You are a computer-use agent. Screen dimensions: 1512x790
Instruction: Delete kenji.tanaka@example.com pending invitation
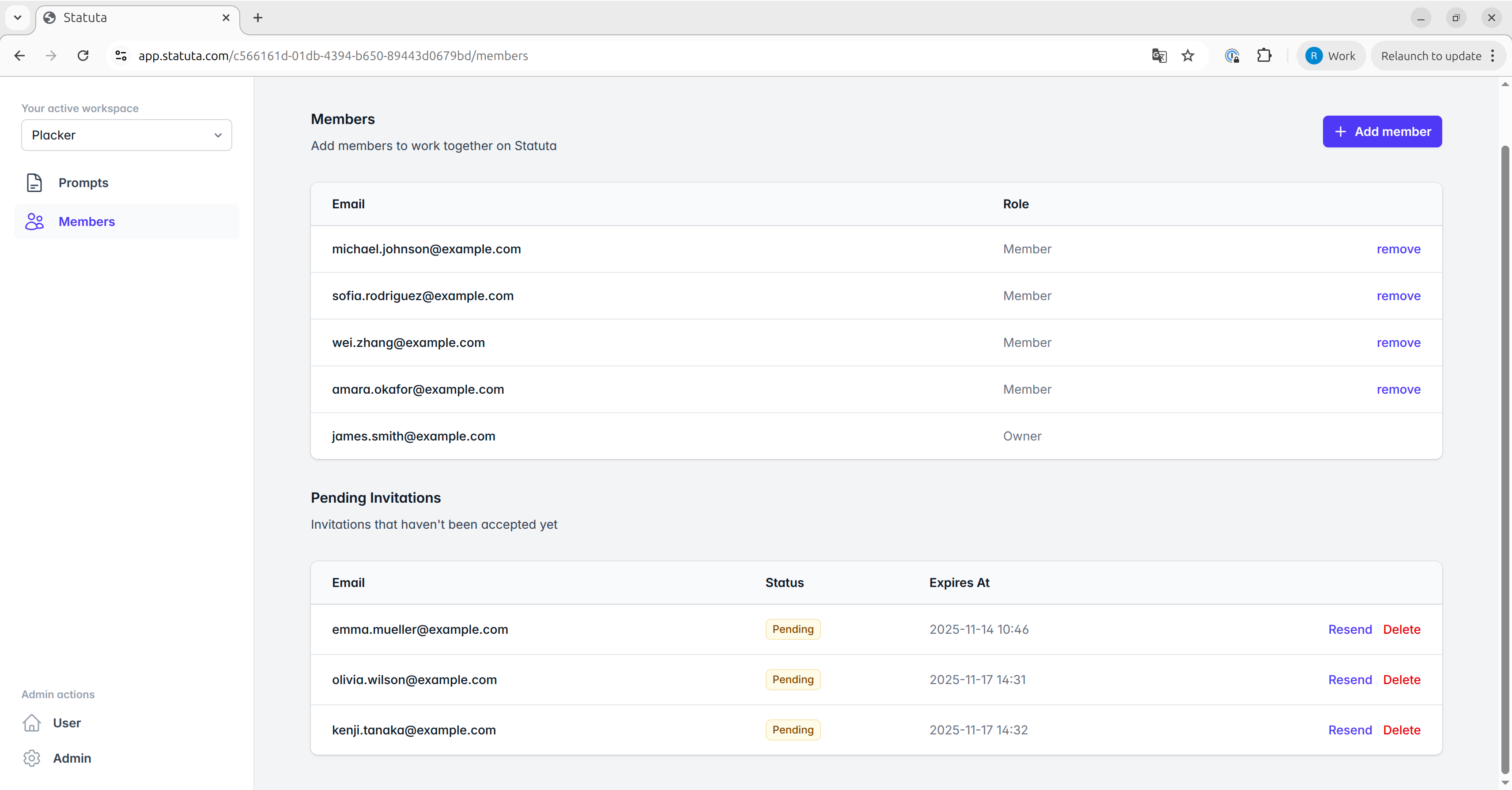[1401, 730]
